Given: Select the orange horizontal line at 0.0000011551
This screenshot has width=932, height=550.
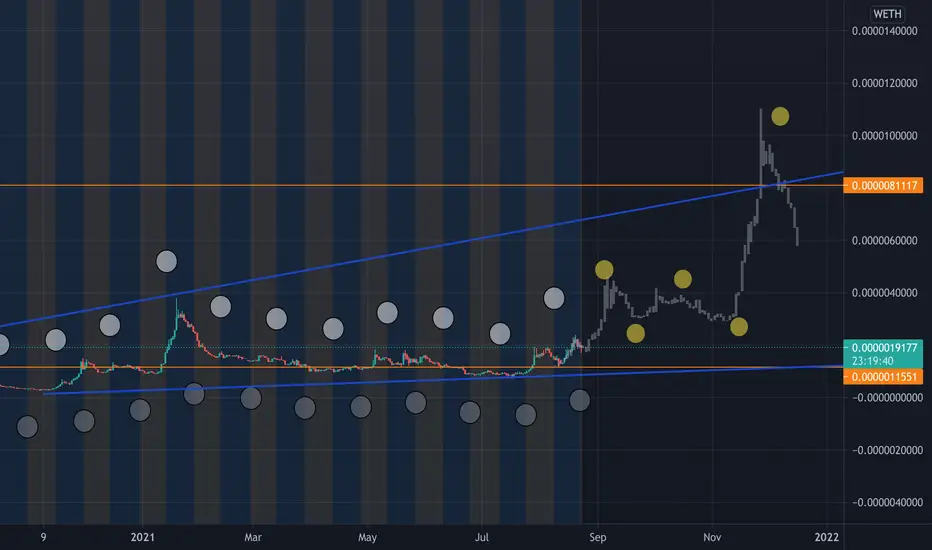Looking at the screenshot, I should click(x=421, y=367).
